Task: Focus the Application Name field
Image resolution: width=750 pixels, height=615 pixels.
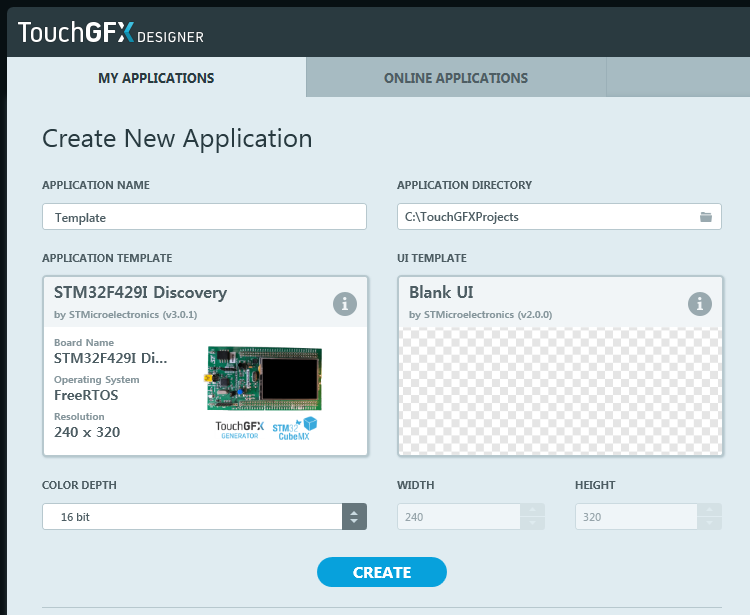Action: coord(204,217)
